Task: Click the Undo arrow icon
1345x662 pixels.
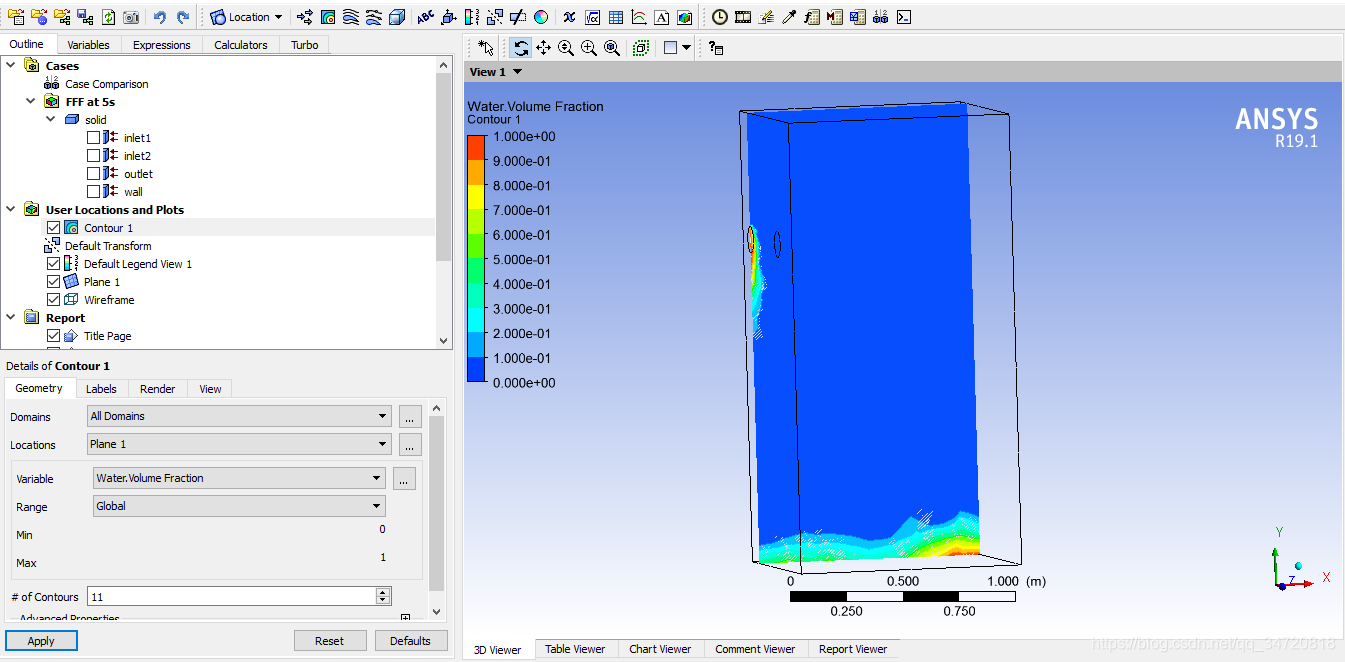Action: (x=160, y=17)
